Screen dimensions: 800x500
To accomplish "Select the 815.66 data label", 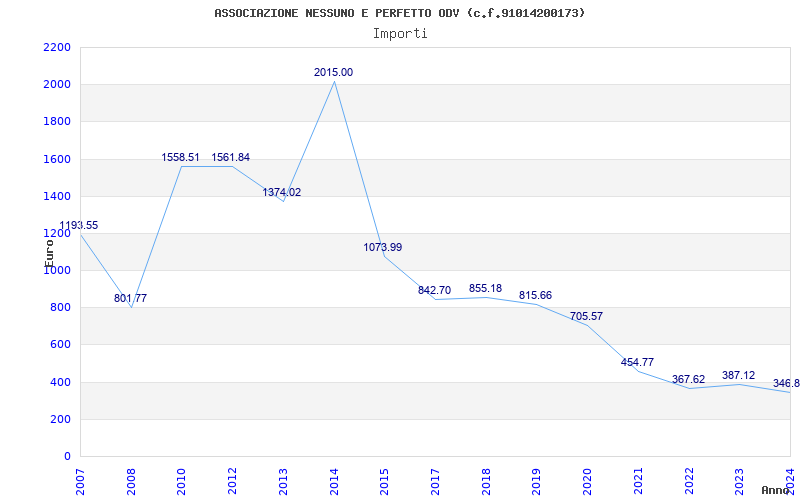I will click(x=535, y=295).
